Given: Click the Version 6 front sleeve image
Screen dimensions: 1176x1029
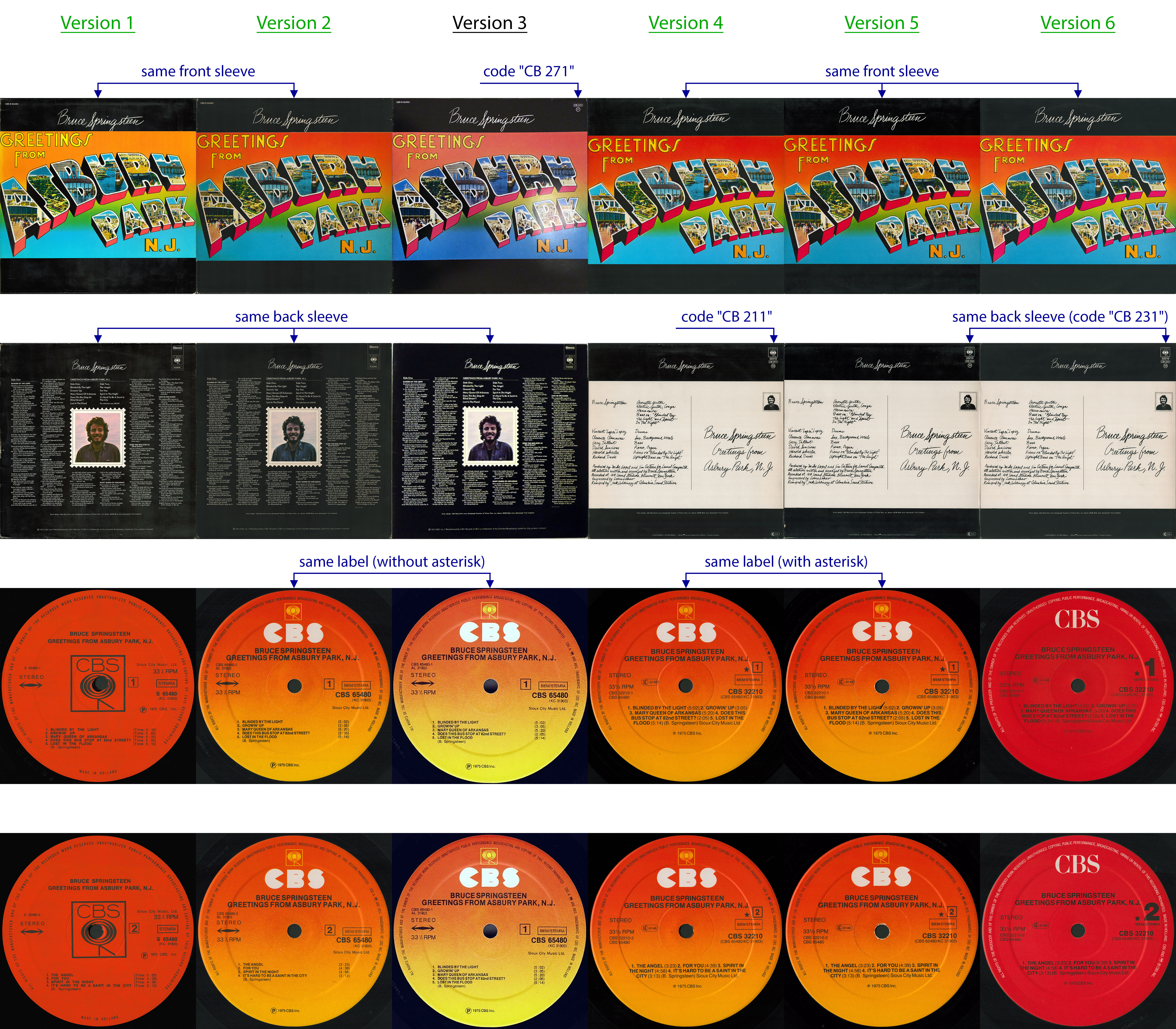Looking at the screenshot, I should point(1078,196).
